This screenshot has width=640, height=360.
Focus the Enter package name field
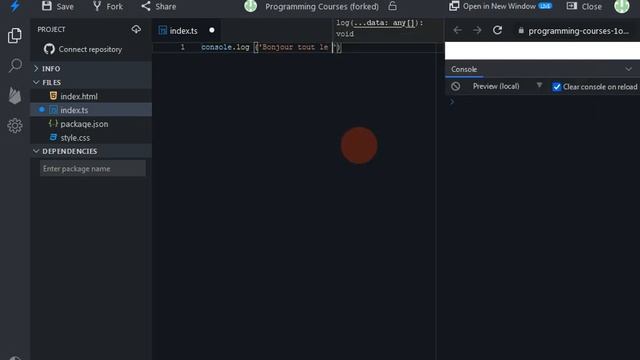(x=93, y=169)
